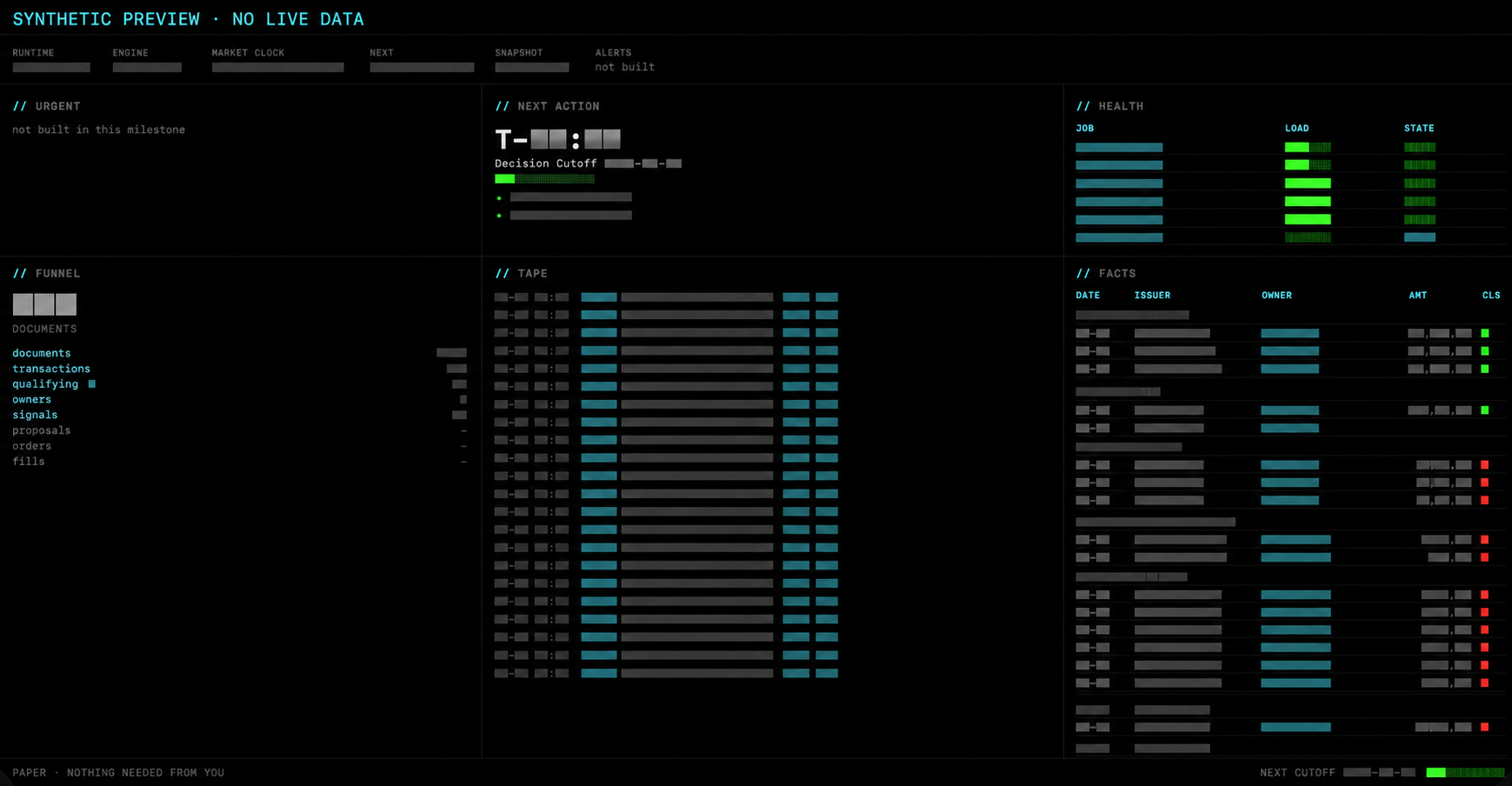Click the T-minus countdown timer
The image size is (1512, 786).
(x=557, y=139)
